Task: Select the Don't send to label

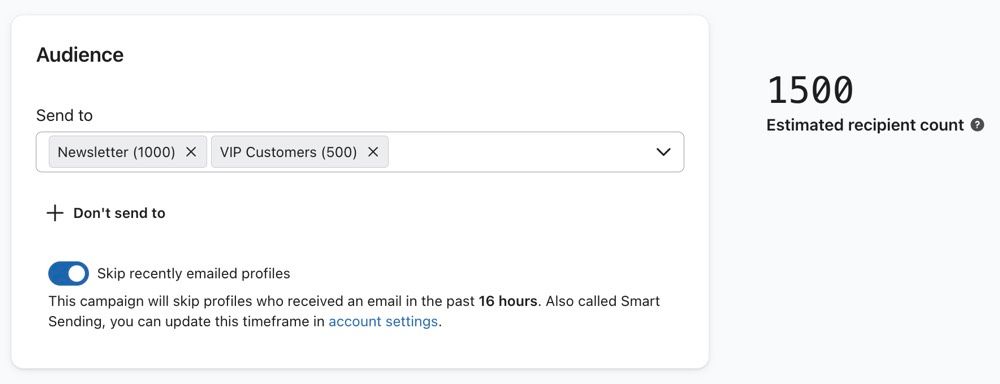Action: pyautogui.click(x=119, y=213)
